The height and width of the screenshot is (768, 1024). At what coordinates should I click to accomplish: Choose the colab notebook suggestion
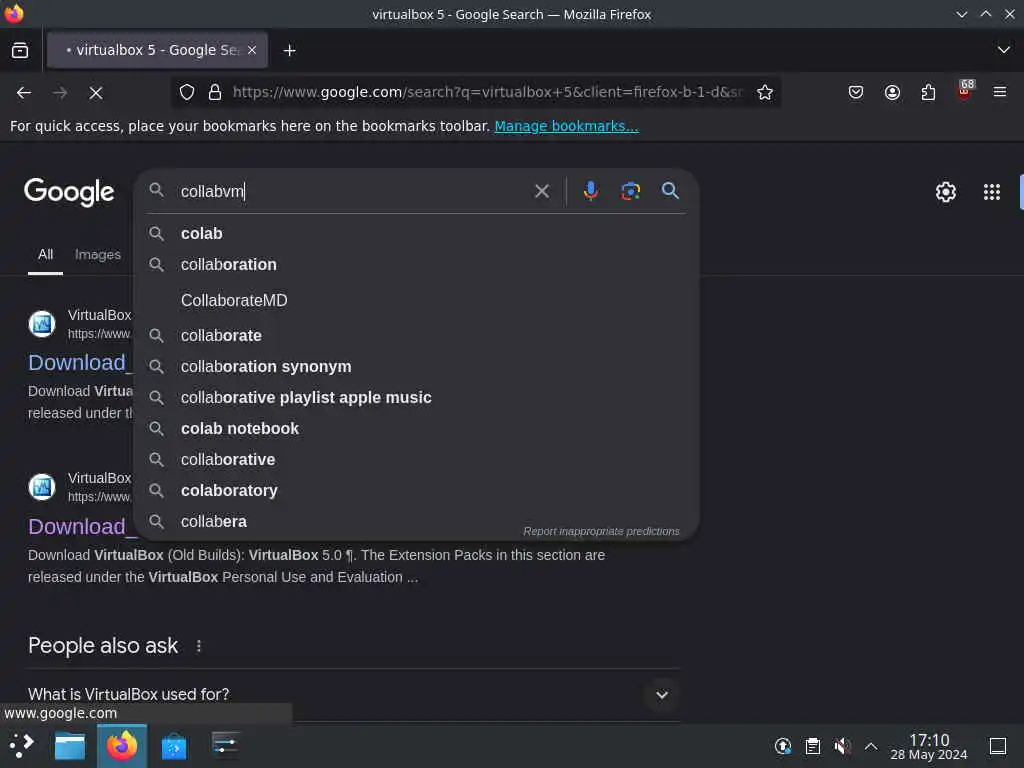[416, 428]
